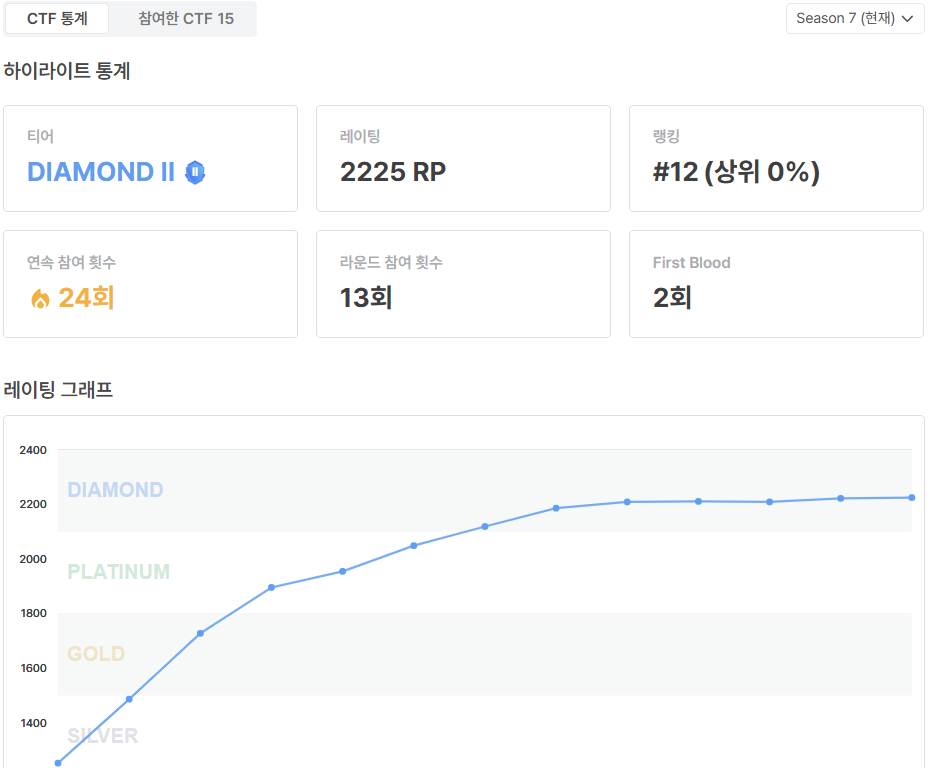Open the Season 7 dropdown chevron
The height and width of the screenshot is (768, 942).
908,19
